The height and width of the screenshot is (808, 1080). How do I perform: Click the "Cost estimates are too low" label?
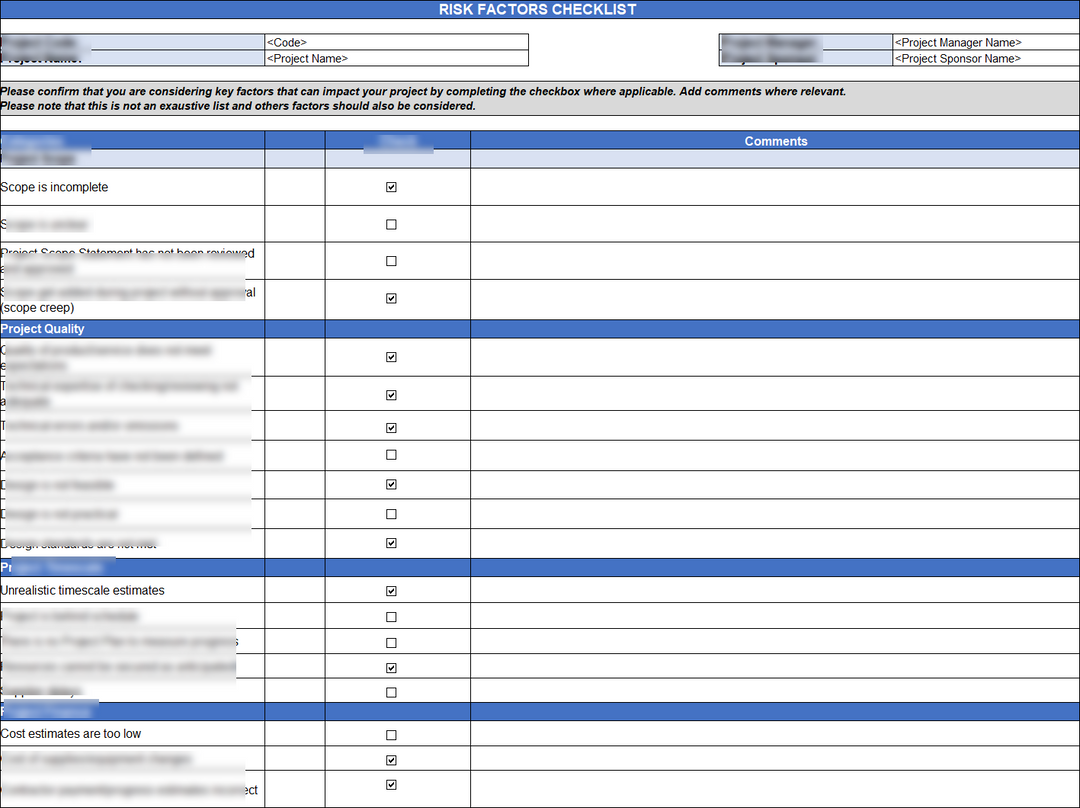tap(71, 734)
